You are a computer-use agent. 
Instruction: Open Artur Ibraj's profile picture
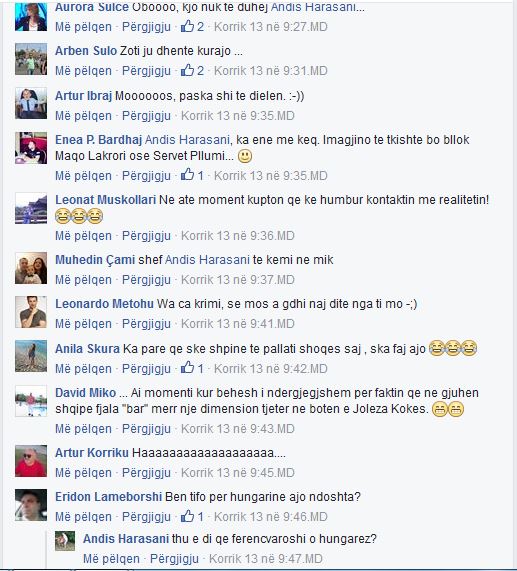pos(31,103)
